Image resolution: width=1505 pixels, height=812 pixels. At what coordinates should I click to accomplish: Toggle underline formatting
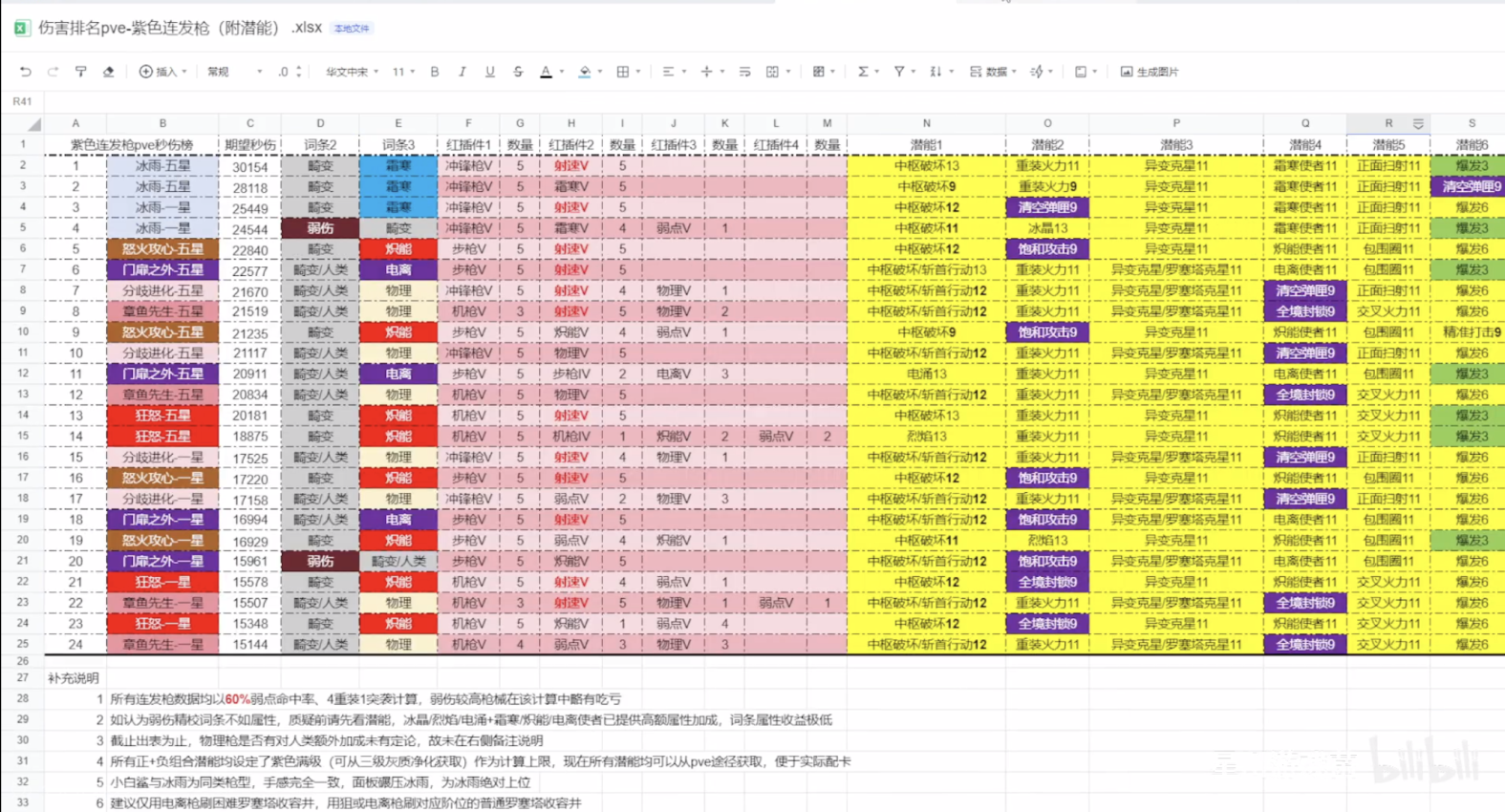pyautogui.click(x=490, y=72)
